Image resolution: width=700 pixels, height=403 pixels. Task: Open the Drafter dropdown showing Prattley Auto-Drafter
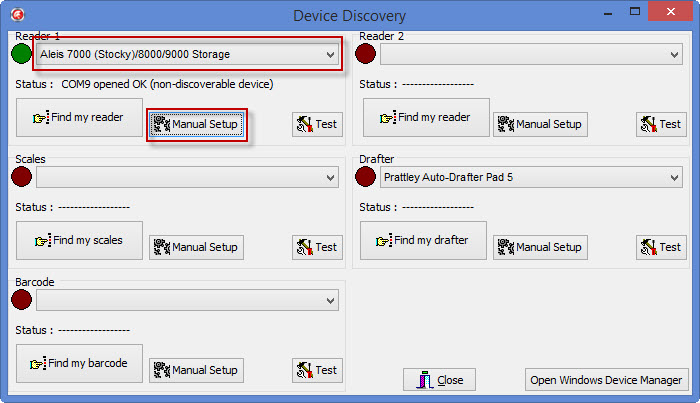pyautogui.click(x=531, y=178)
